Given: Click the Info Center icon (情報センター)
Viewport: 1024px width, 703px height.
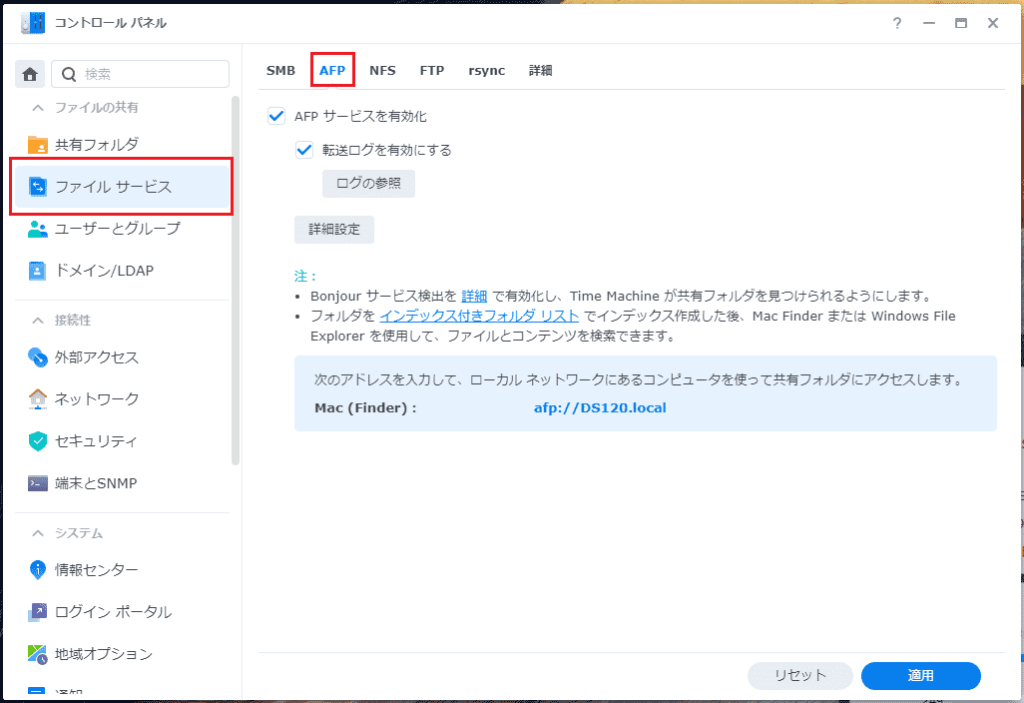Looking at the screenshot, I should pos(37,570).
